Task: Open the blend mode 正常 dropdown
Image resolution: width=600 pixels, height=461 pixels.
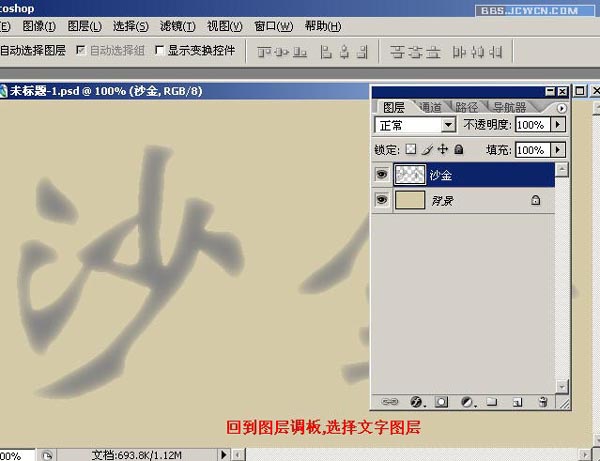Action: click(x=448, y=125)
